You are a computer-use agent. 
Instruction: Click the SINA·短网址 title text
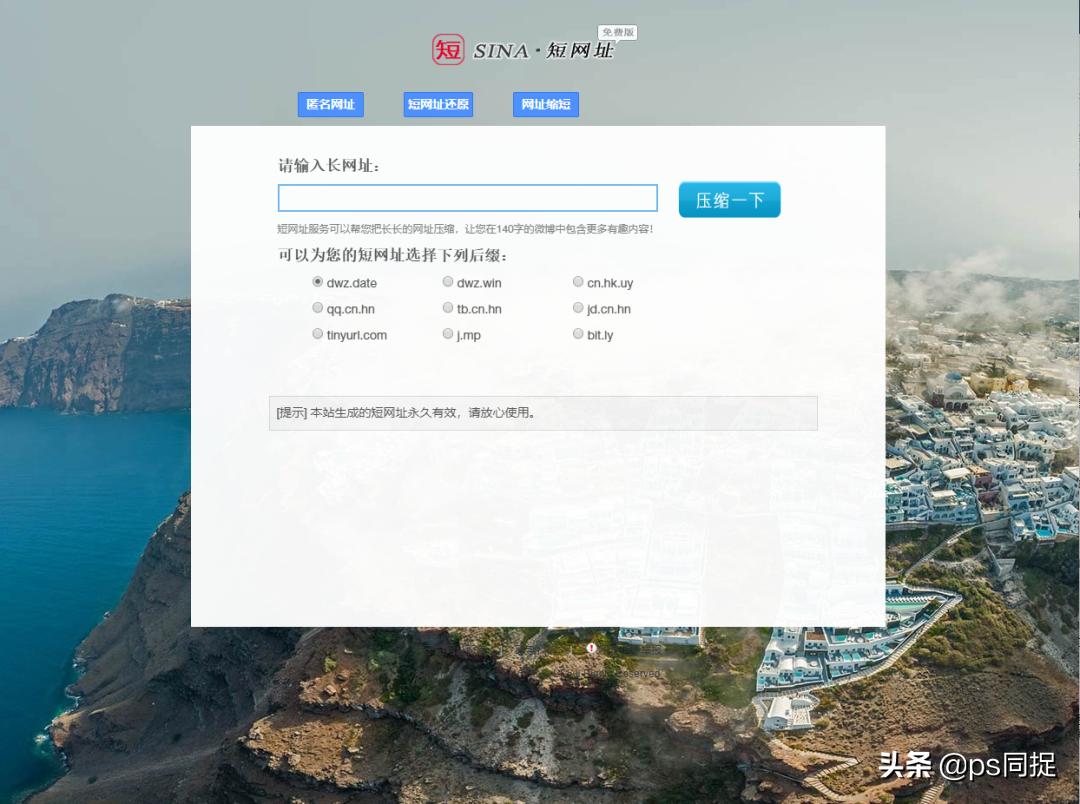[x=543, y=49]
